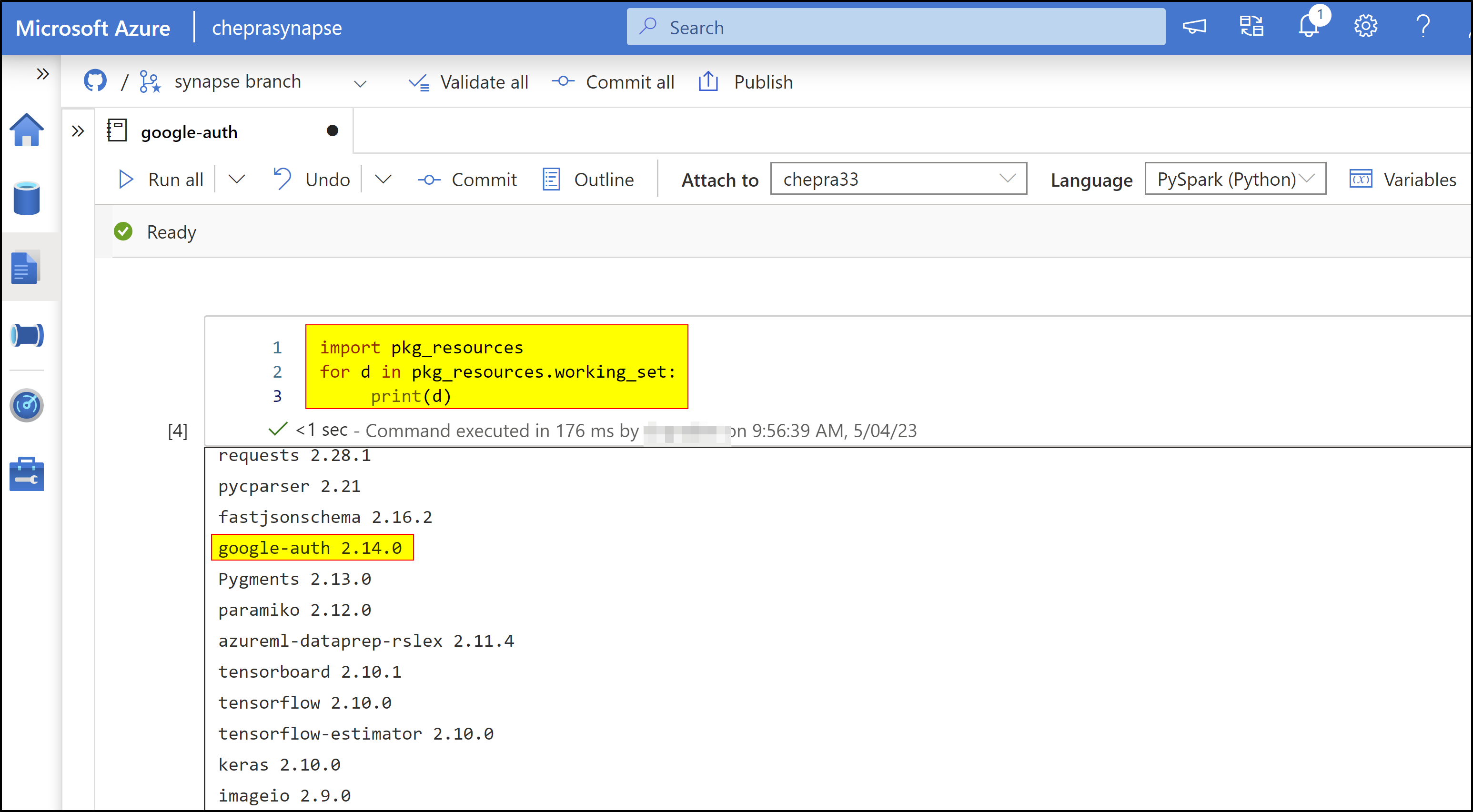Click Run all in the notebook toolbar
The height and width of the screenshot is (812, 1473).
(161, 180)
